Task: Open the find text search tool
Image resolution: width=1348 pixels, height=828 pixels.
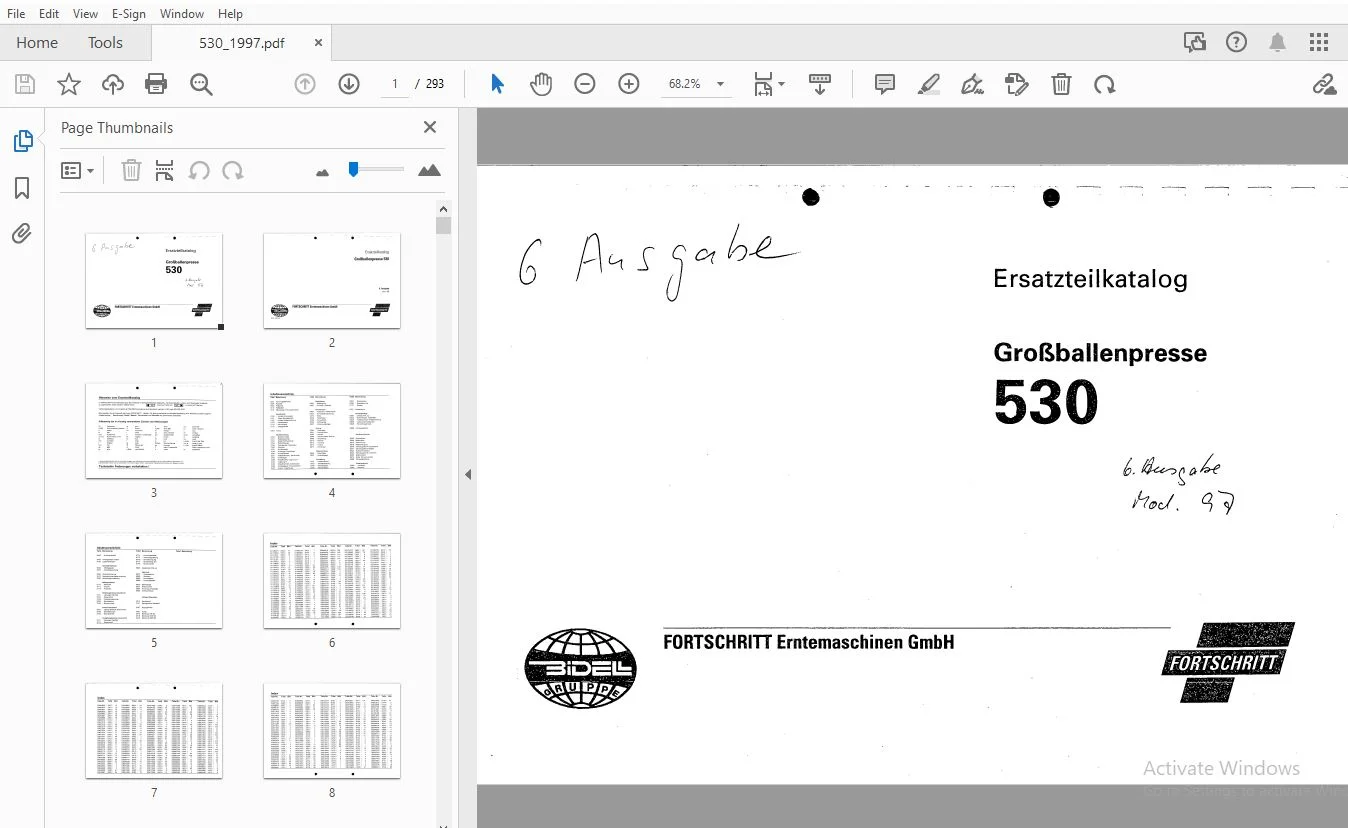Action: (x=201, y=85)
